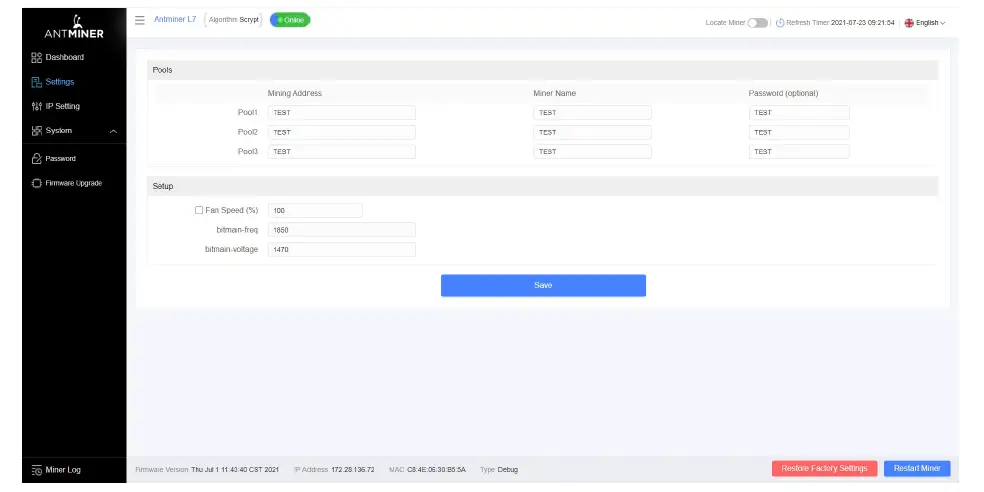Click the IP Setting sliders icon
984x492 pixels.
[36, 107]
